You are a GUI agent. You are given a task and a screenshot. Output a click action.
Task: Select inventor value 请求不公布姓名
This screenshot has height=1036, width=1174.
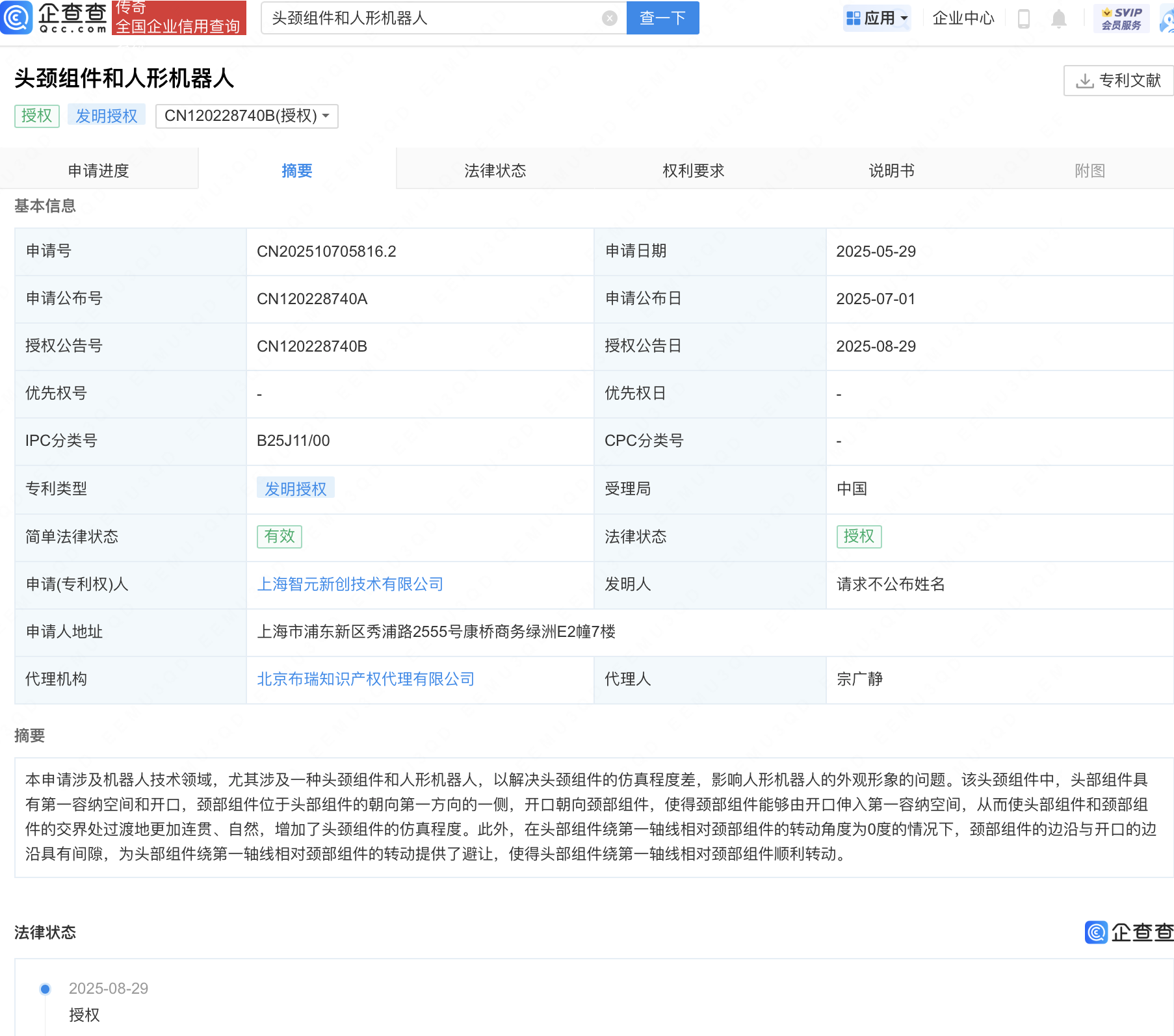tap(891, 584)
